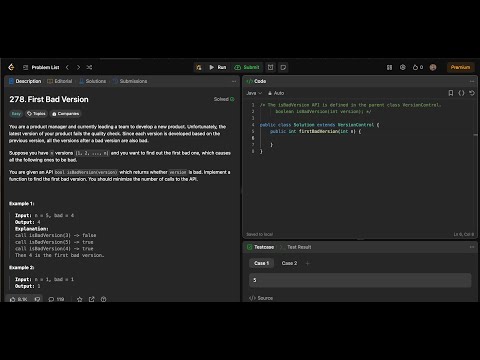Toggle the Auto mode option

[x=276, y=93]
